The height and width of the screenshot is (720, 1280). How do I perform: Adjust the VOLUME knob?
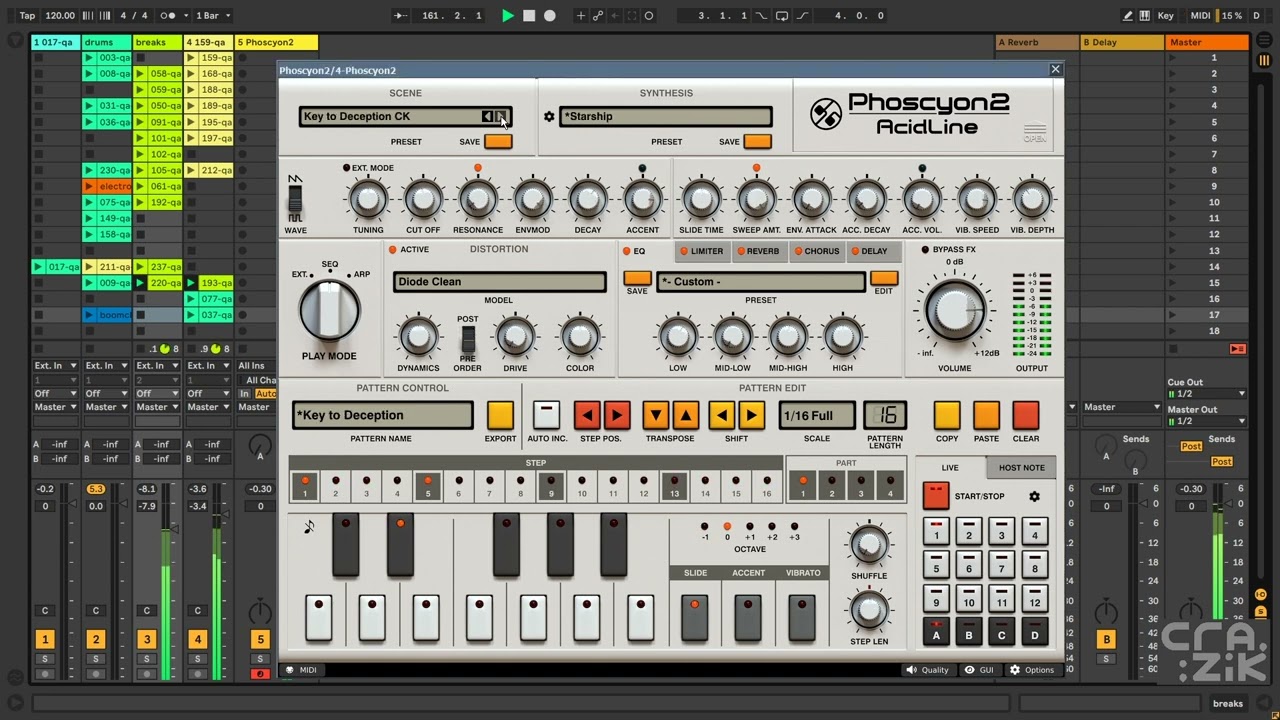(x=954, y=310)
